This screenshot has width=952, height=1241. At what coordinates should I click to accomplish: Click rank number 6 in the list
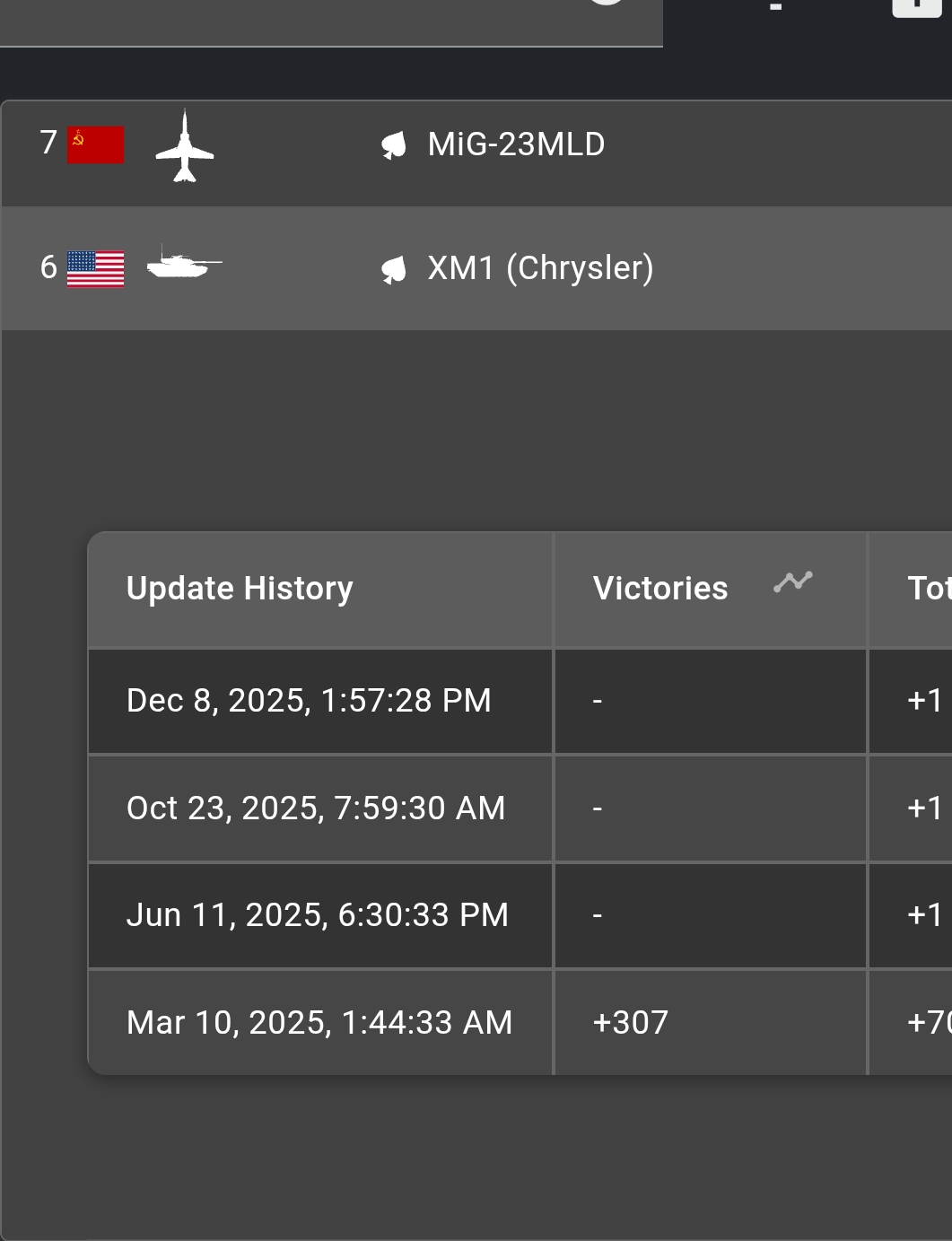(48, 267)
